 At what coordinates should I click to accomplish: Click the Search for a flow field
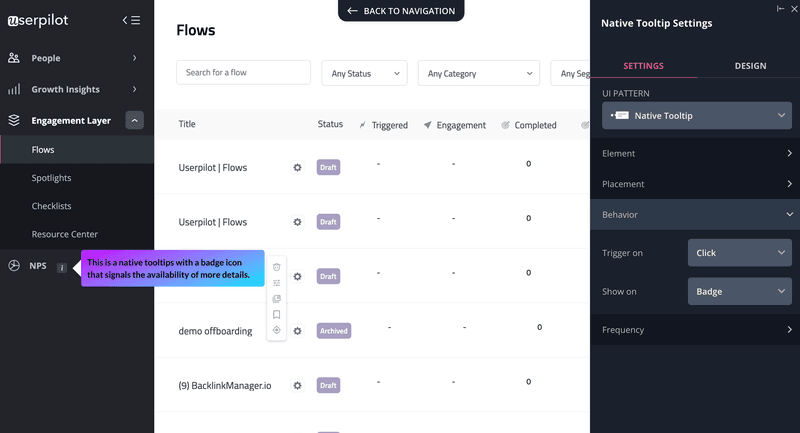[244, 73]
